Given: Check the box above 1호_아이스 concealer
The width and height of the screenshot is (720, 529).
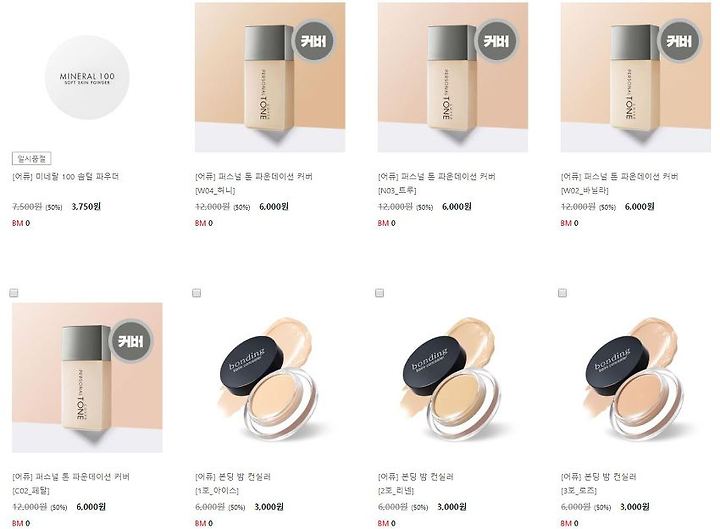Looking at the screenshot, I should point(197,293).
